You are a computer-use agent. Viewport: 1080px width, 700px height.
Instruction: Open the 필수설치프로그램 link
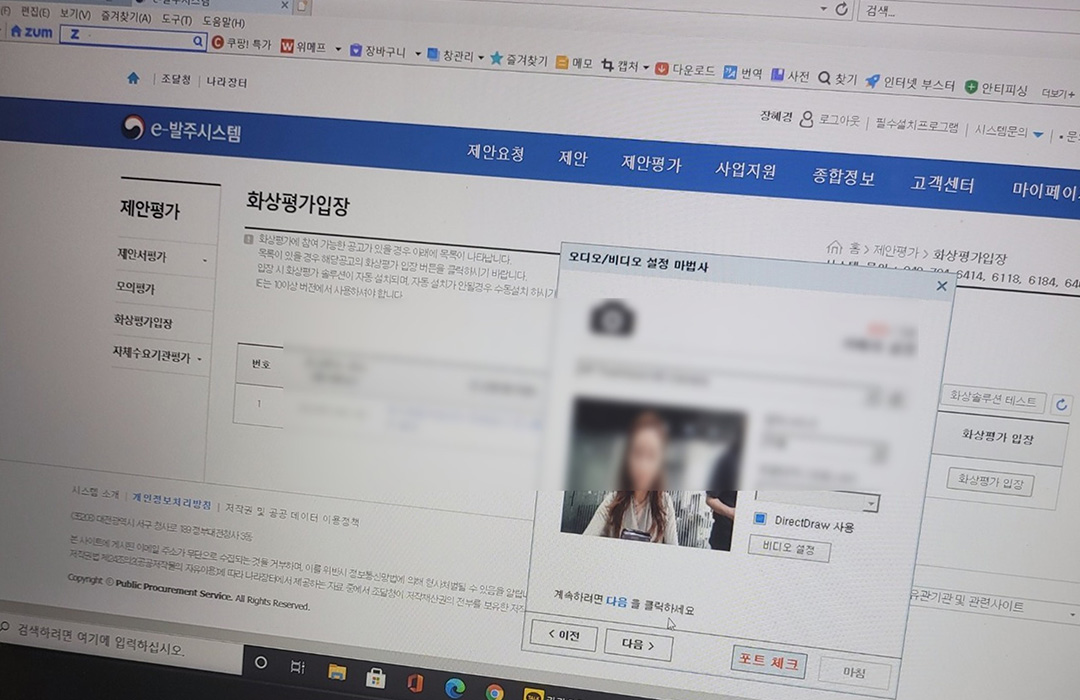coord(917,125)
